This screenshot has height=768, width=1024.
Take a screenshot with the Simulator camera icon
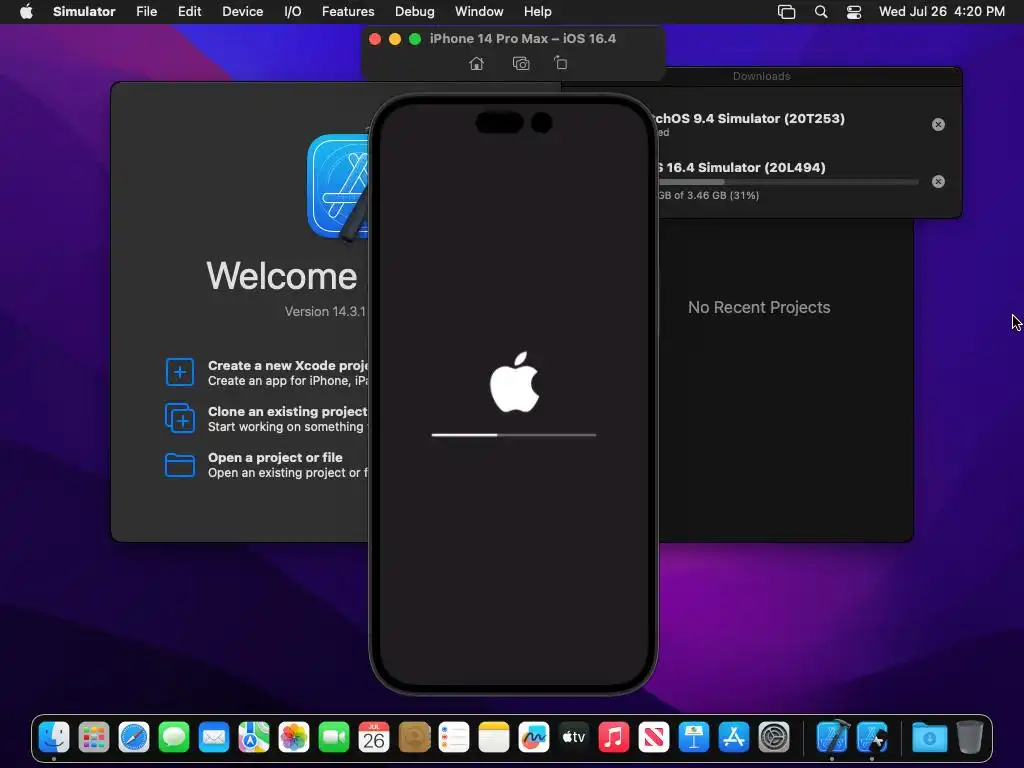pyautogui.click(x=521, y=63)
